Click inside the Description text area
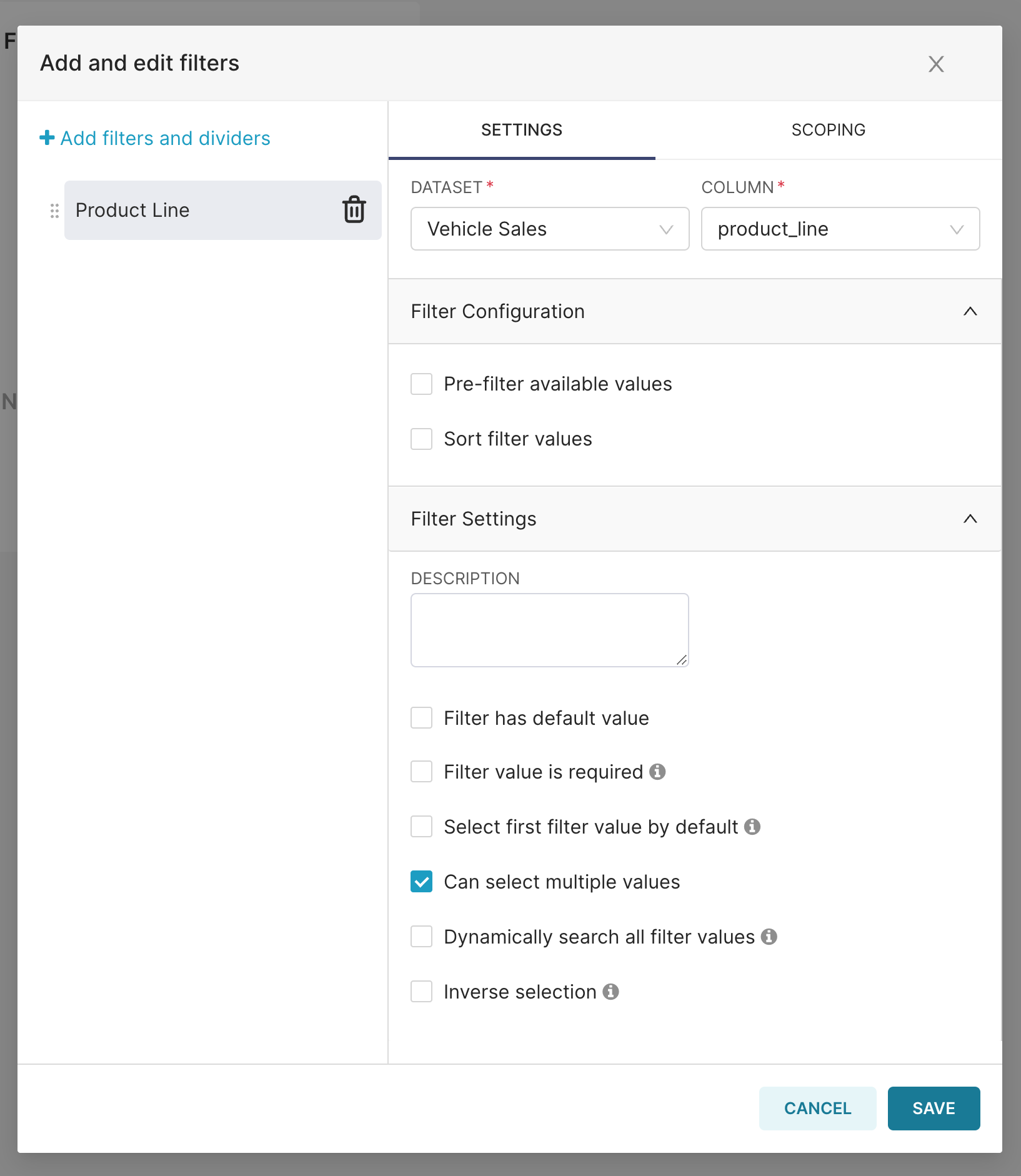 tap(549, 630)
